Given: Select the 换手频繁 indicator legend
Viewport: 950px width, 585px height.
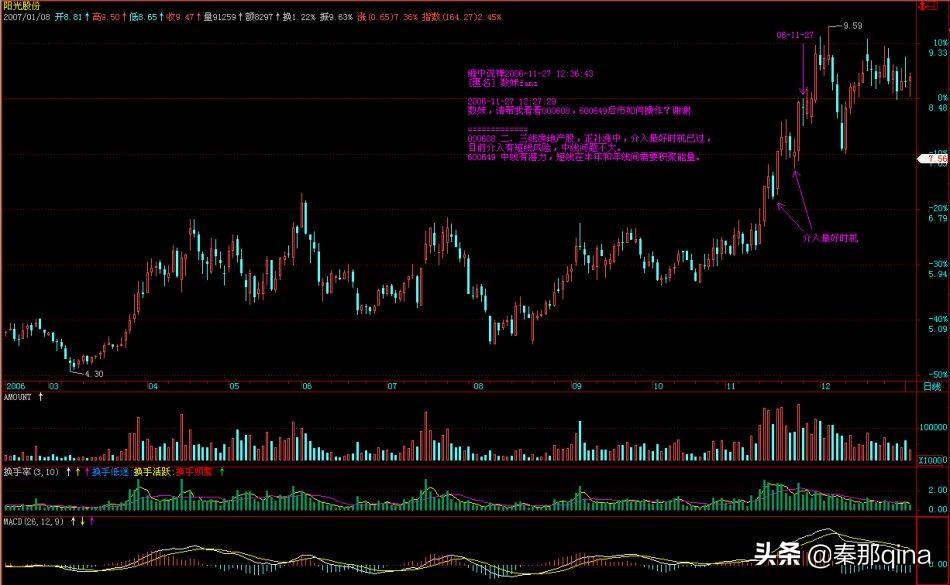Looking at the screenshot, I should 194,471.
